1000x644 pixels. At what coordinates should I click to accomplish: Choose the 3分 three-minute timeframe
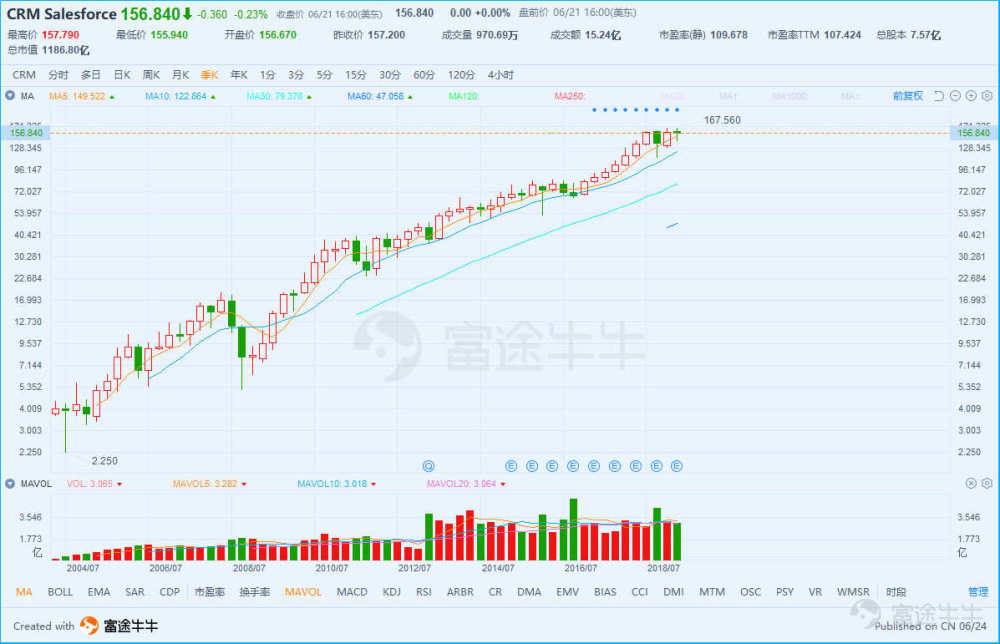coord(296,75)
